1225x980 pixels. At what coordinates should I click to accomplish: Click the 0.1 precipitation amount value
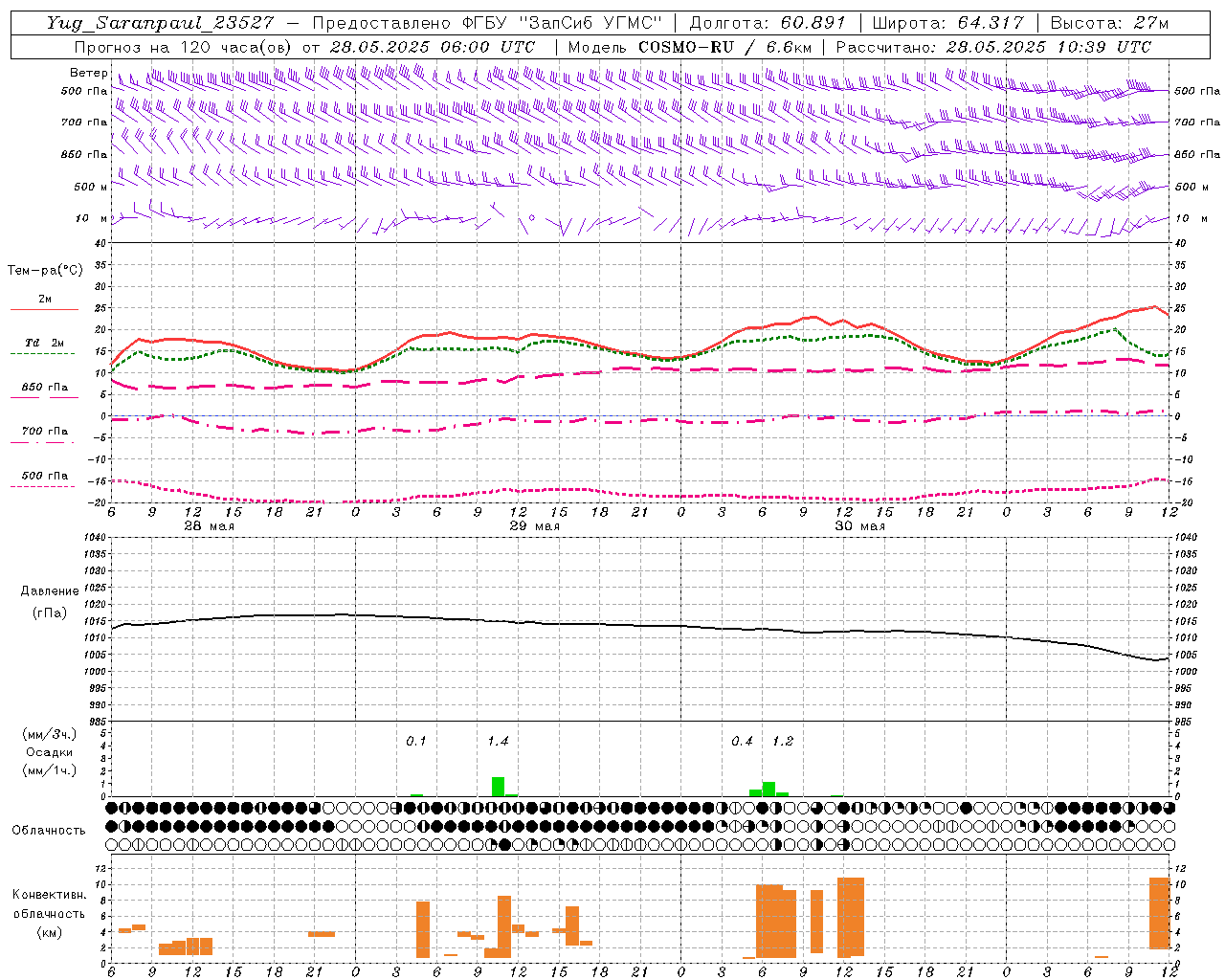[416, 742]
